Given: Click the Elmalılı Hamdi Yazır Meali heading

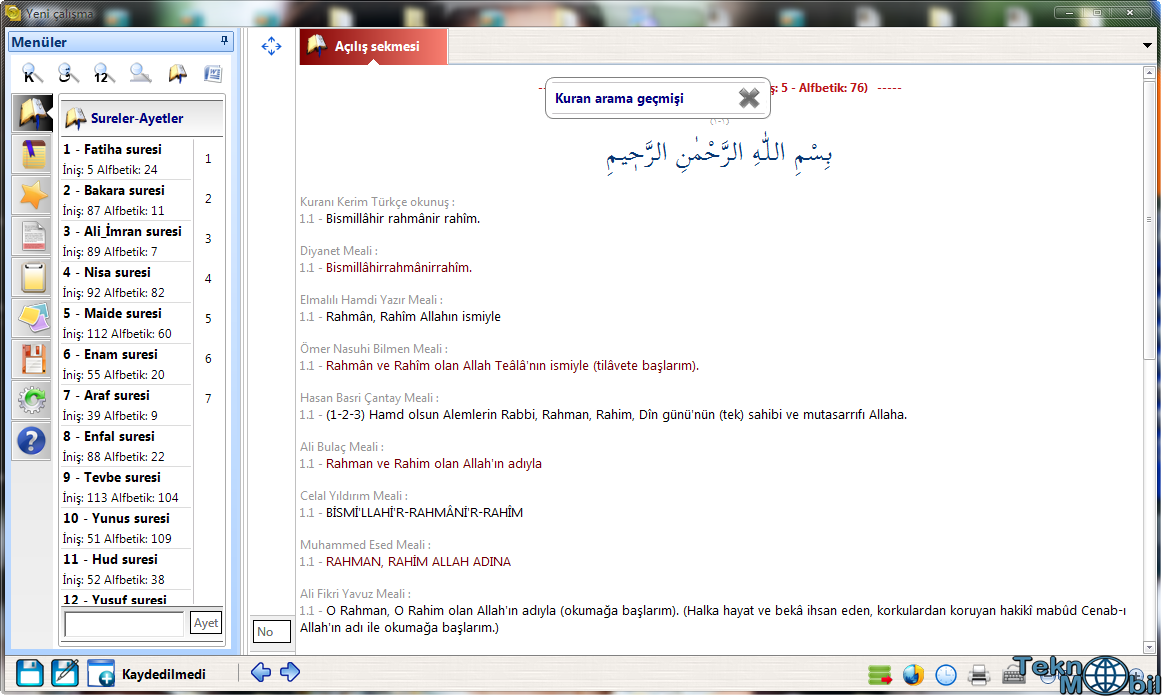Looking at the screenshot, I should [371, 299].
